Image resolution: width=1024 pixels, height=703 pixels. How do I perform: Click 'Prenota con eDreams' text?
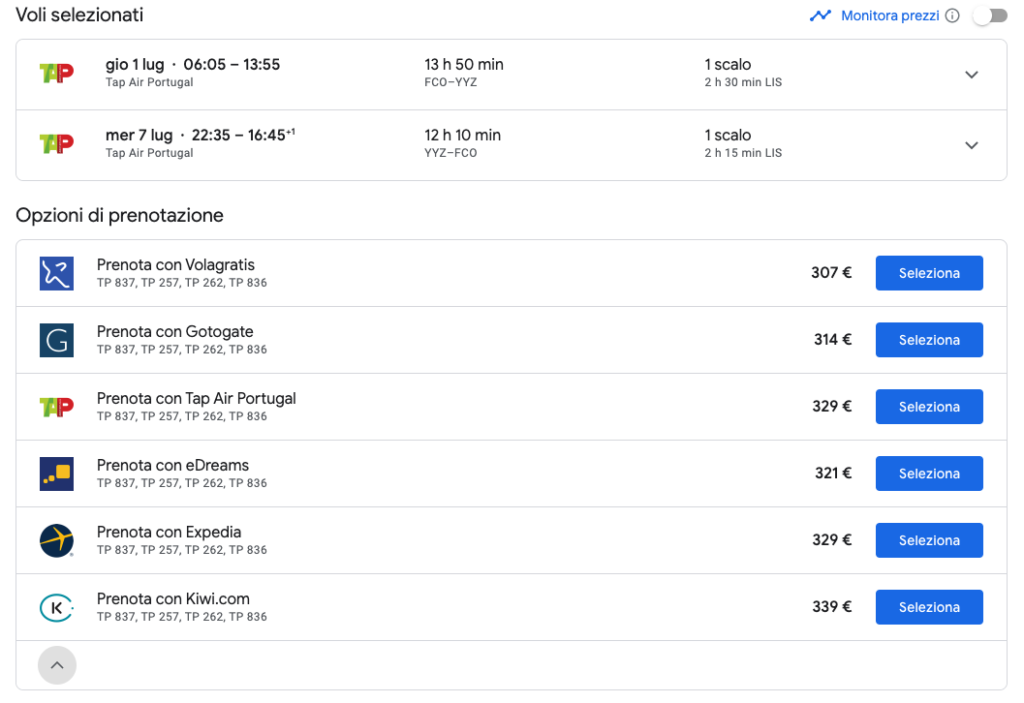coord(173,465)
